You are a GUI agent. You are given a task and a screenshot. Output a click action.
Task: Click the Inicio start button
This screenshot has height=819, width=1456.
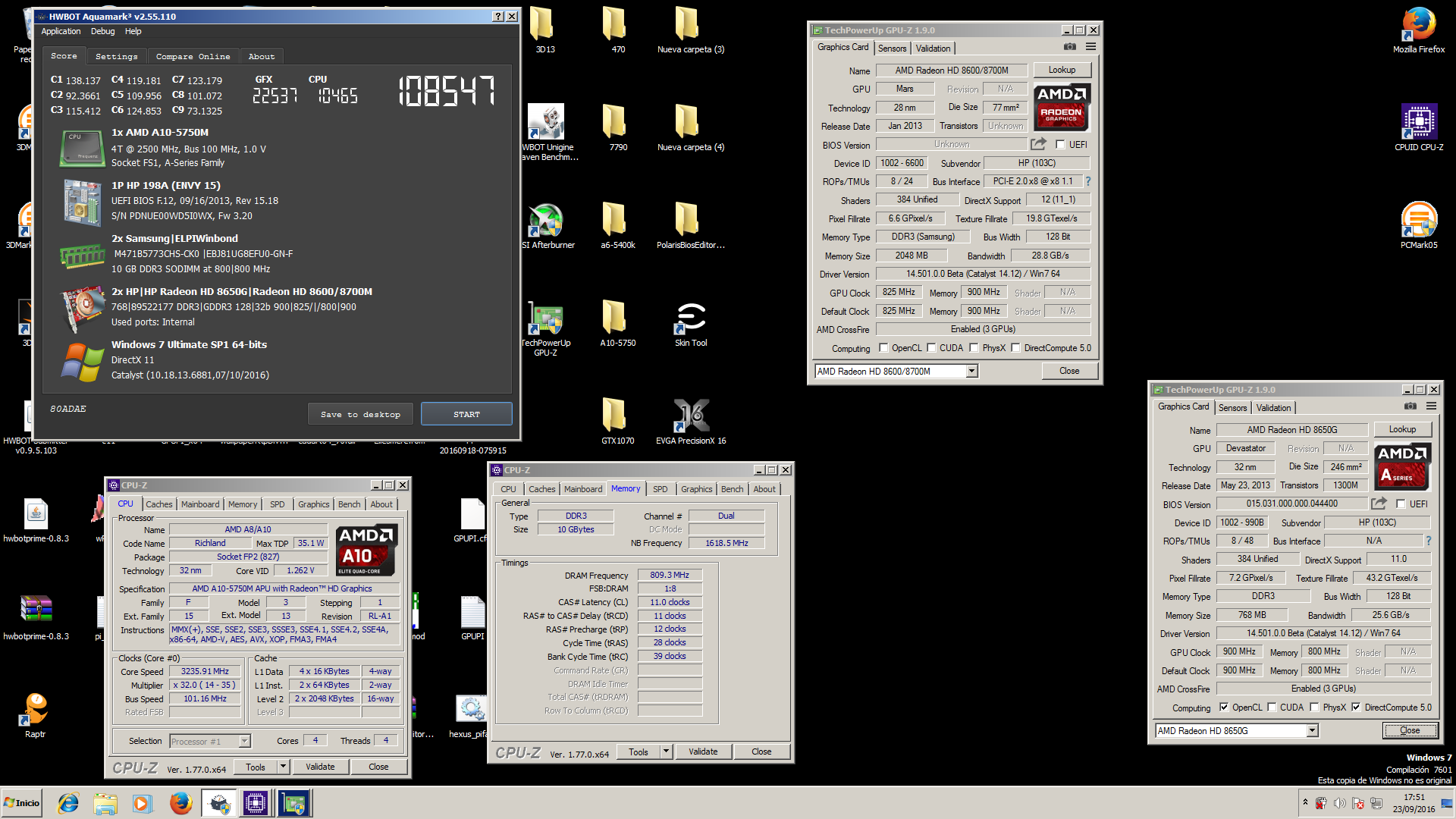pos(21,803)
